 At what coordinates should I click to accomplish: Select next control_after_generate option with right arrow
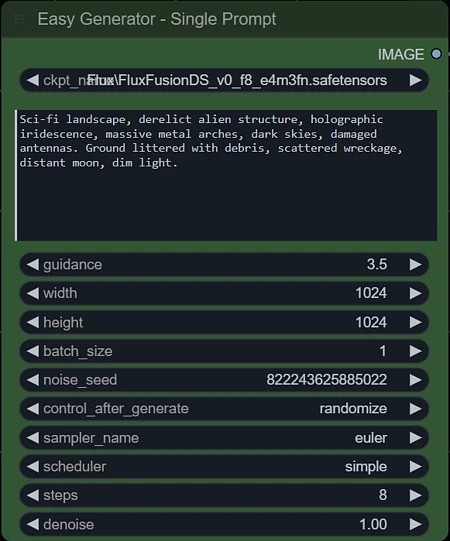(x=415, y=409)
